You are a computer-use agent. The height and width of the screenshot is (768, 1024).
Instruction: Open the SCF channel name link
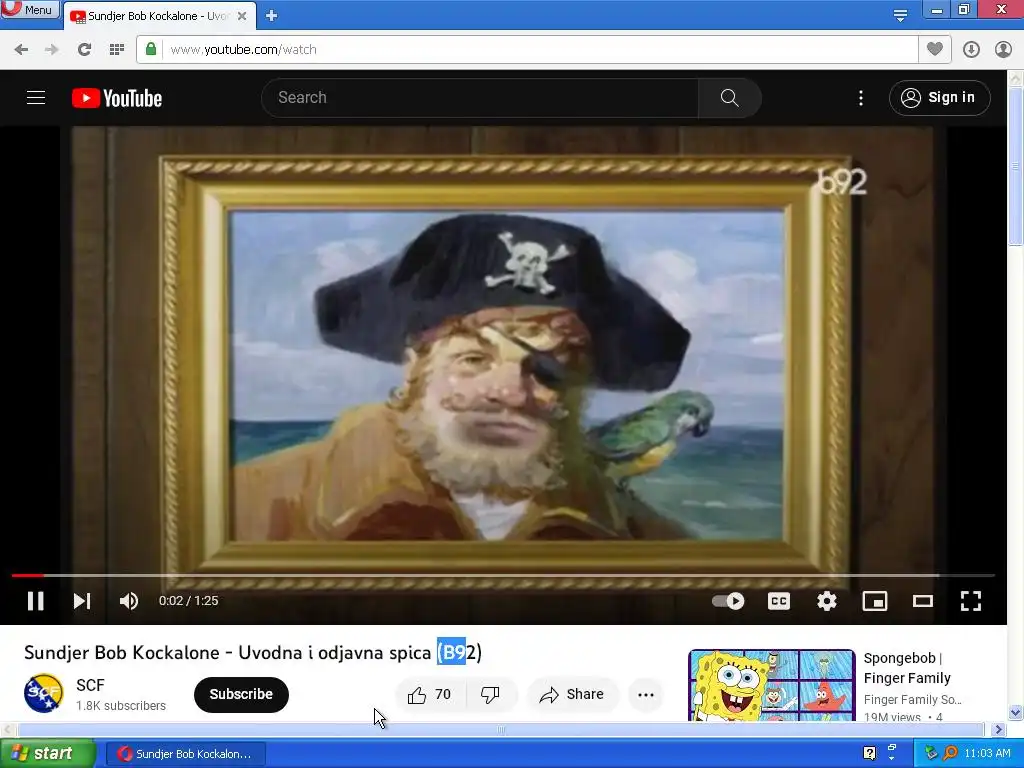point(90,685)
